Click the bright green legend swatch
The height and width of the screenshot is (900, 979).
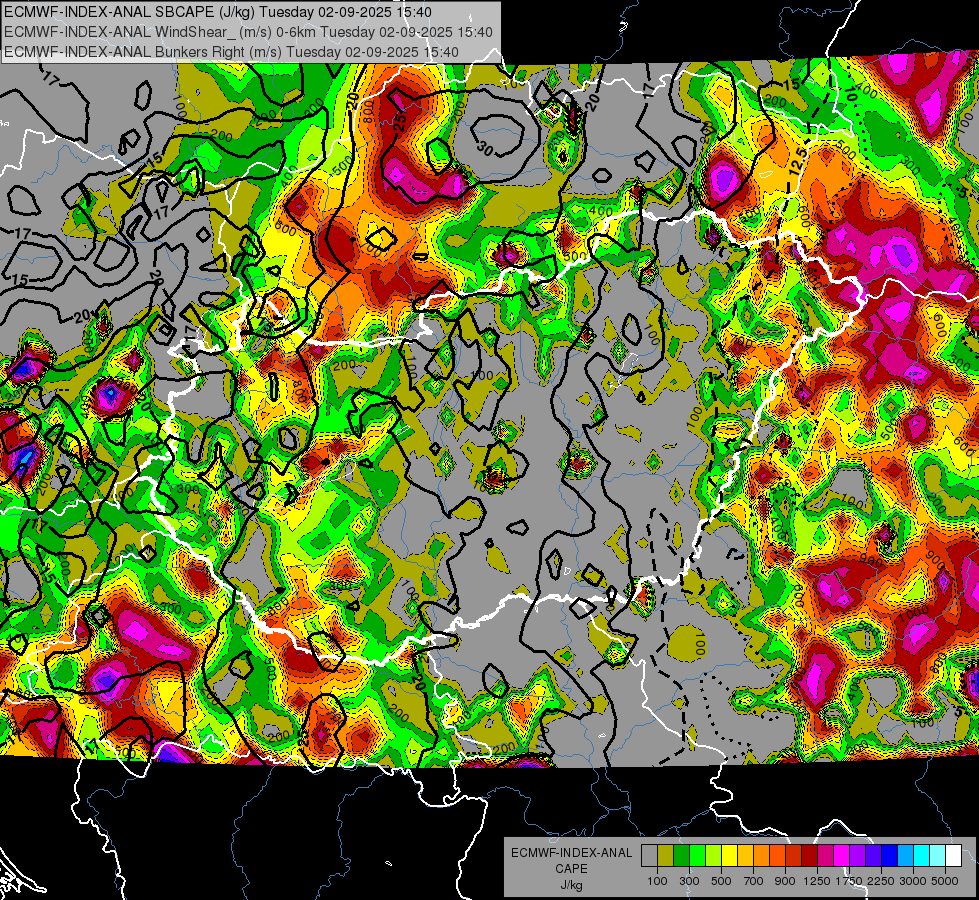(697, 855)
